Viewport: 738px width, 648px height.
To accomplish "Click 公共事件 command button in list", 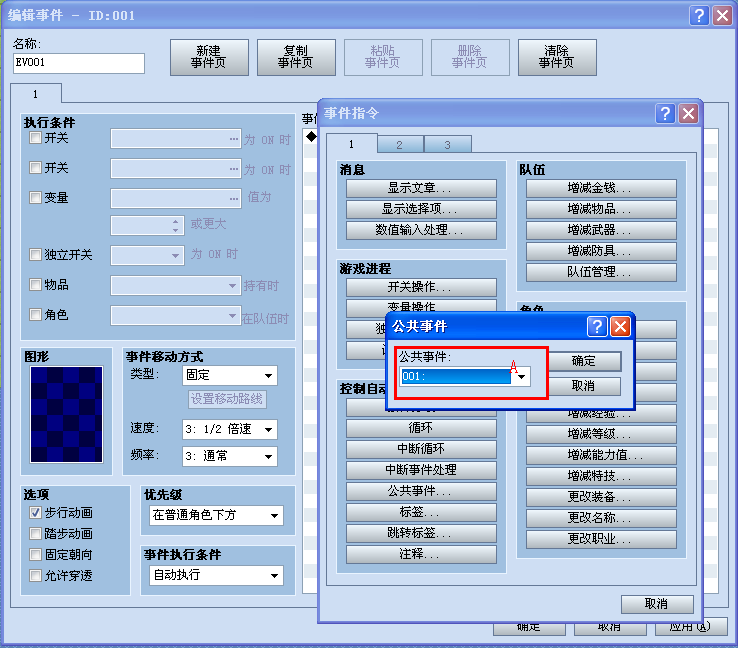I will (421, 491).
